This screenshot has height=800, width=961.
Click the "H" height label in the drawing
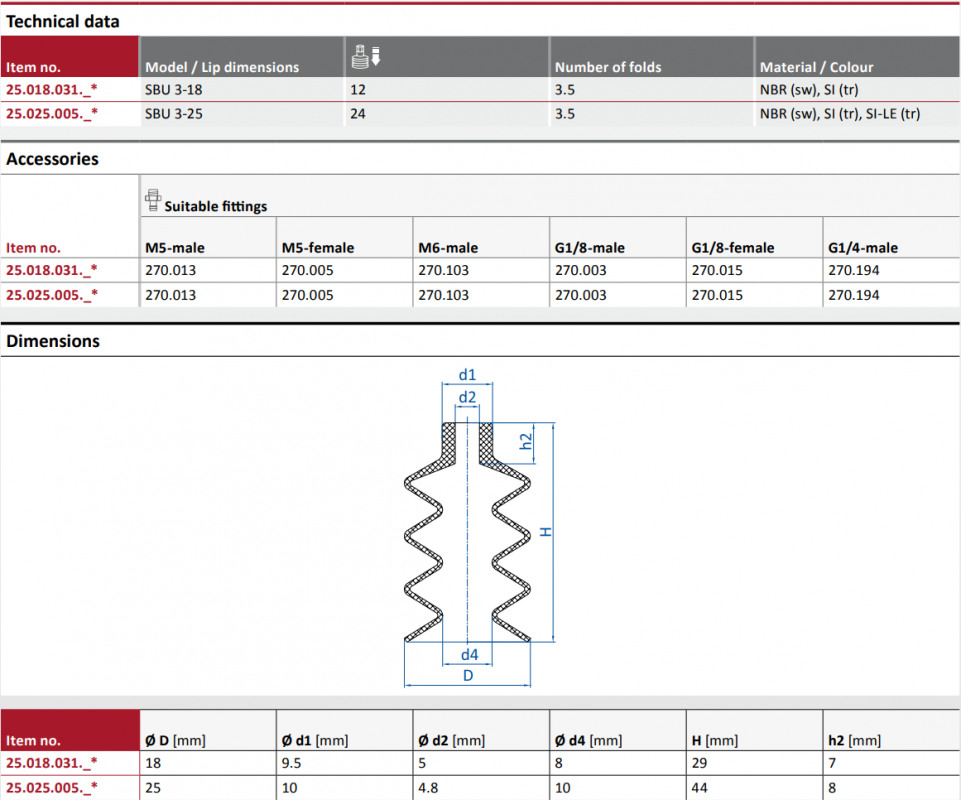pyautogui.click(x=545, y=532)
